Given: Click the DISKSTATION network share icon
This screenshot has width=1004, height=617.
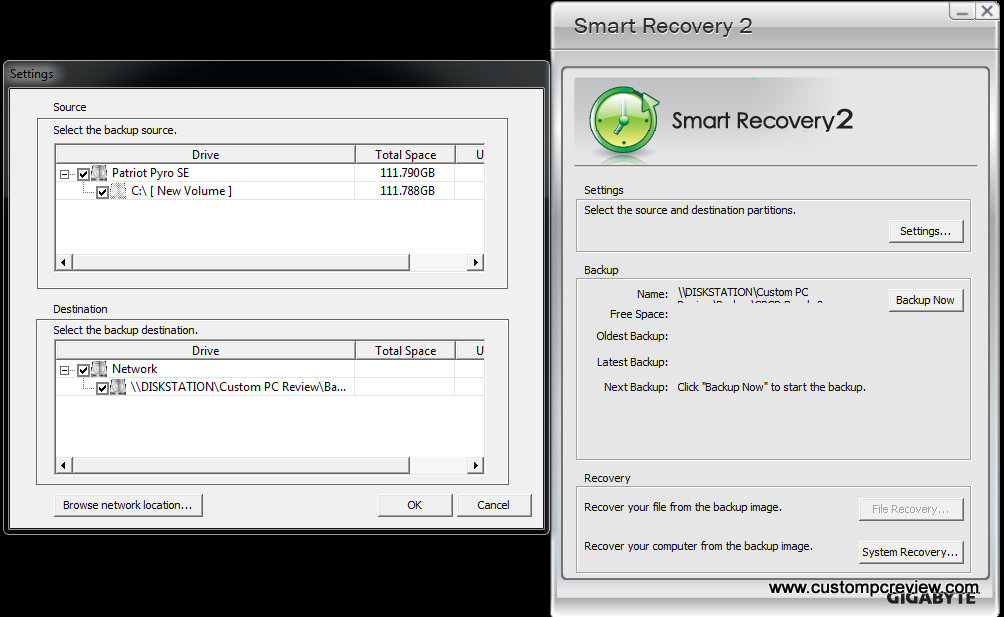Looking at the screenshot, I should pyautogui.click(x=118, y=387).
